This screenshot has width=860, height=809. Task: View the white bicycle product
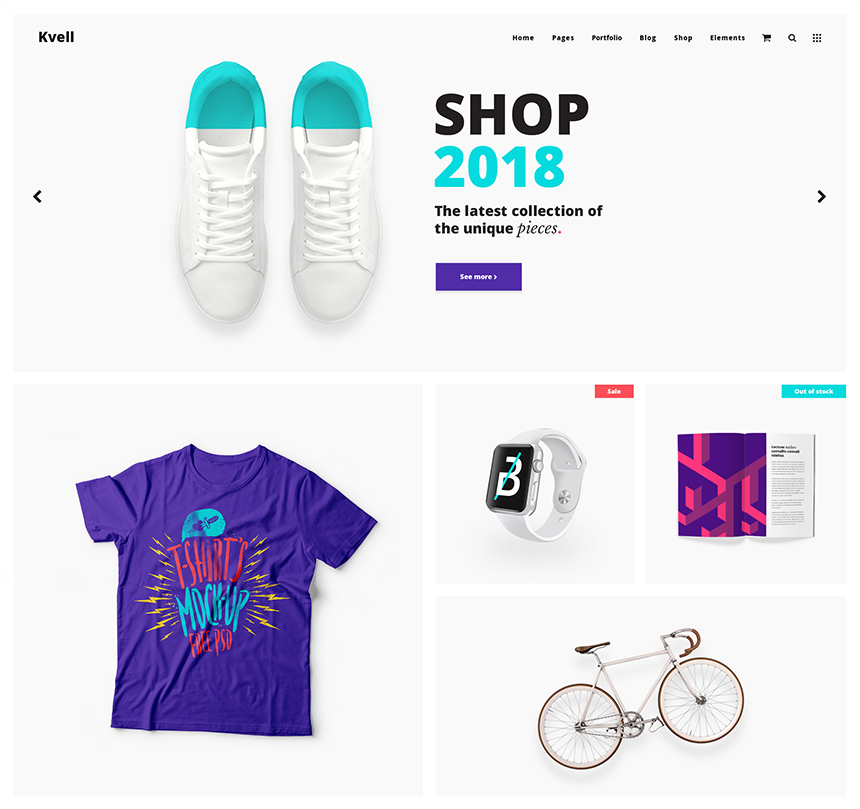coord(641,697)
